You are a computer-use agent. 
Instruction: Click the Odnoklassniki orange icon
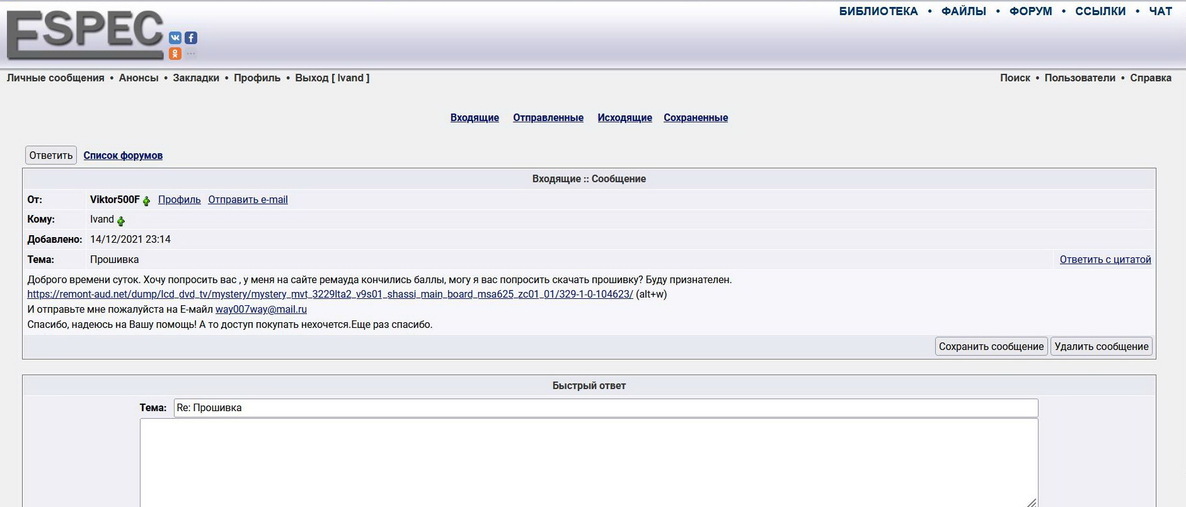(x=175, y=54)
